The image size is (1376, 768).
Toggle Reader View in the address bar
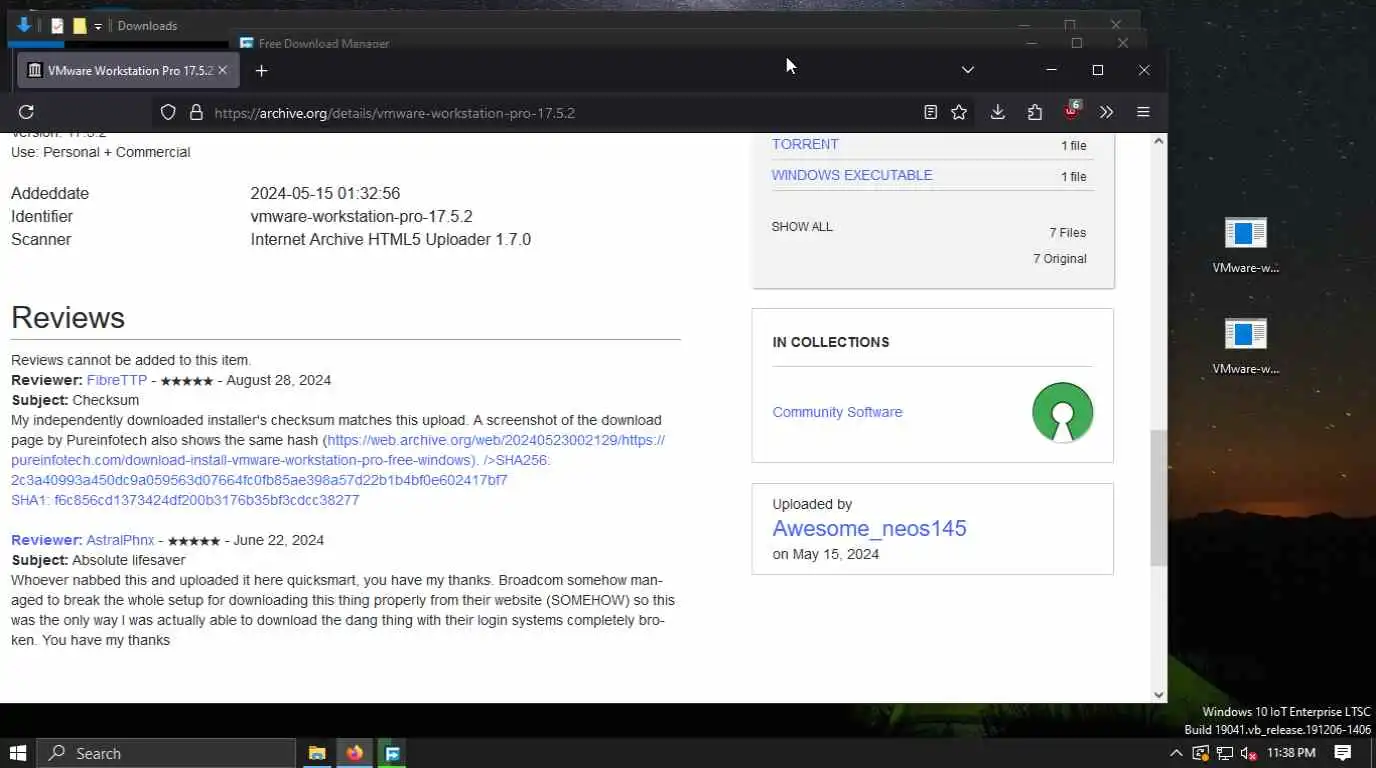pyautogui.click(x=930, y=112)
